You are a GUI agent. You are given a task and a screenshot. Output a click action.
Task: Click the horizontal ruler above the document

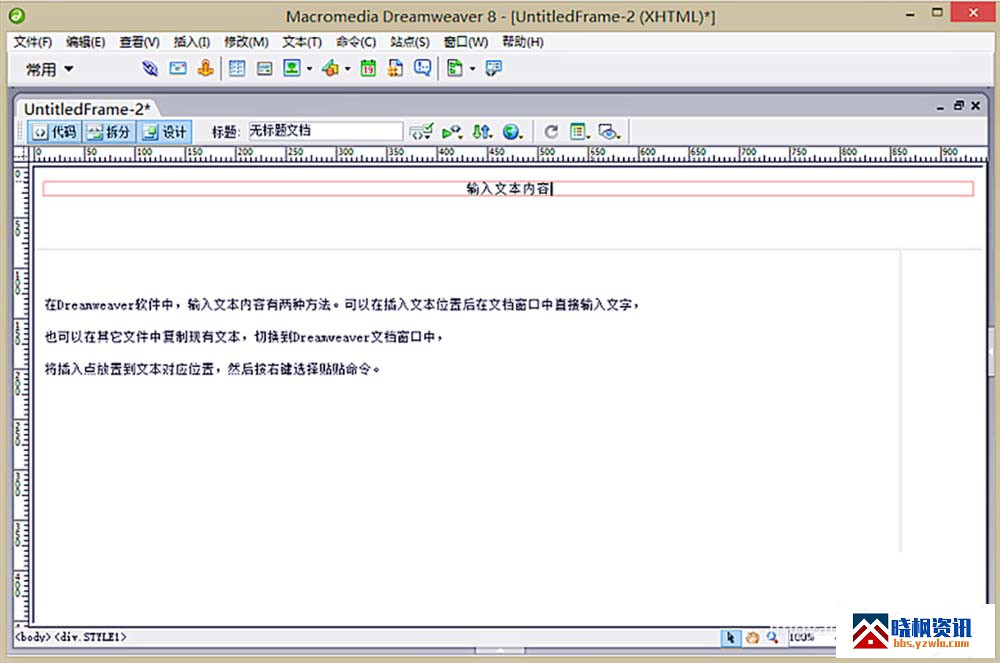coord(510,154)
